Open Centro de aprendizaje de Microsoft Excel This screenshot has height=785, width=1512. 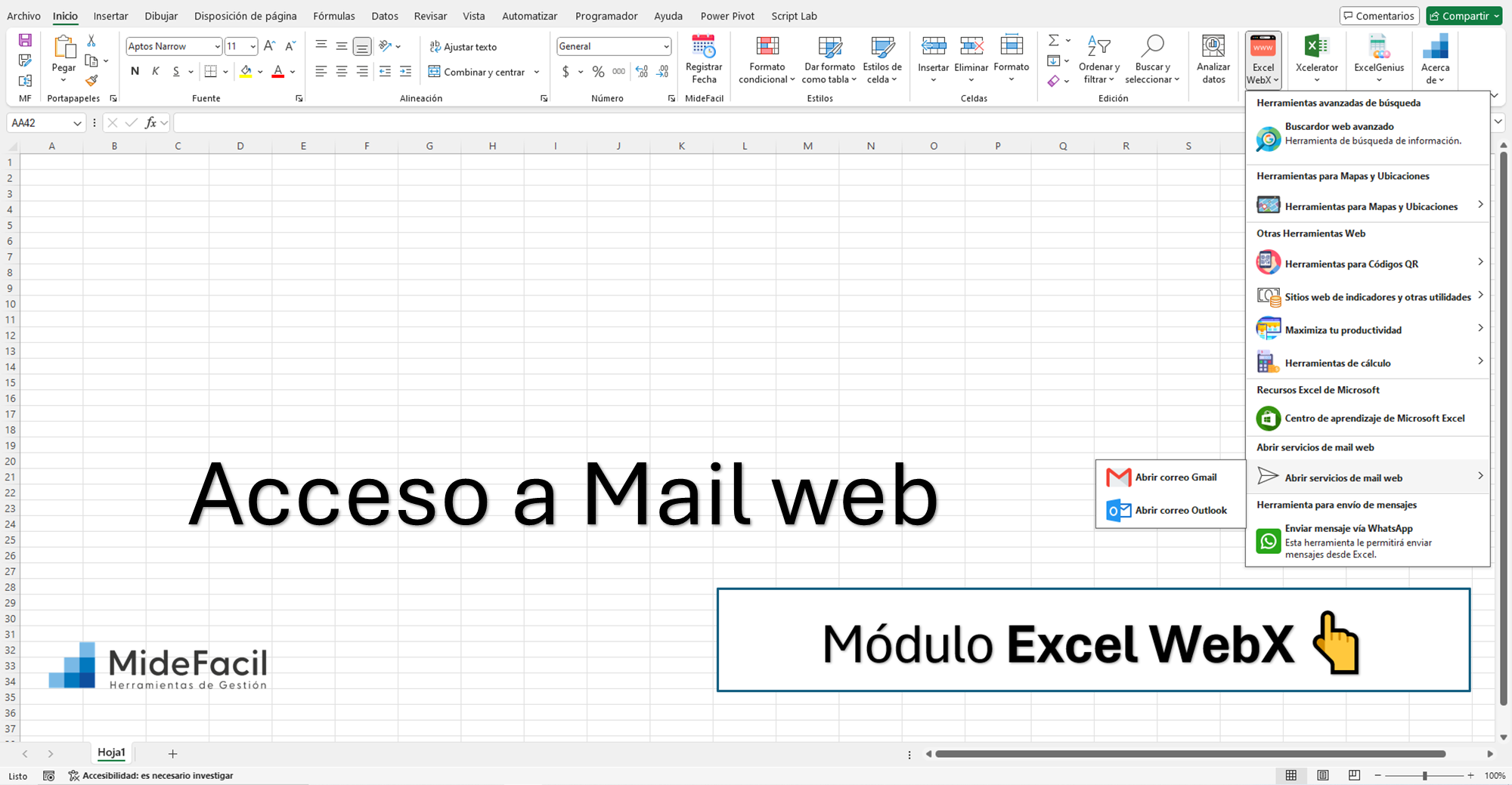(1368, 419)
